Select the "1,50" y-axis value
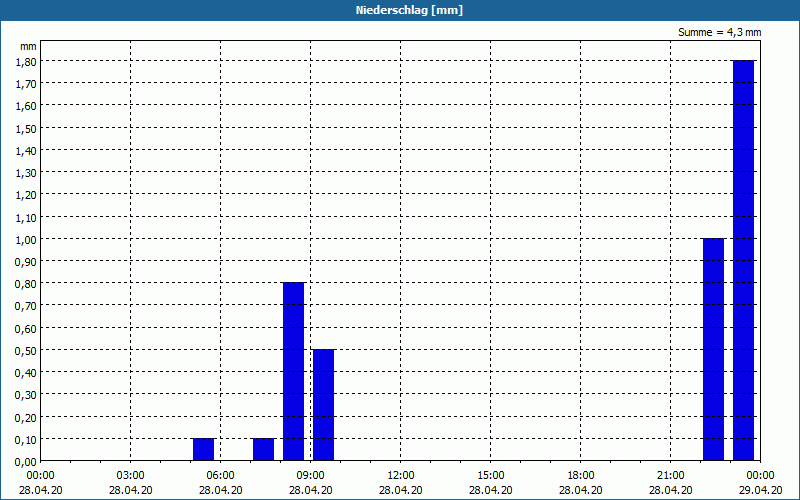The image size is (800, 500). (26, 128)
